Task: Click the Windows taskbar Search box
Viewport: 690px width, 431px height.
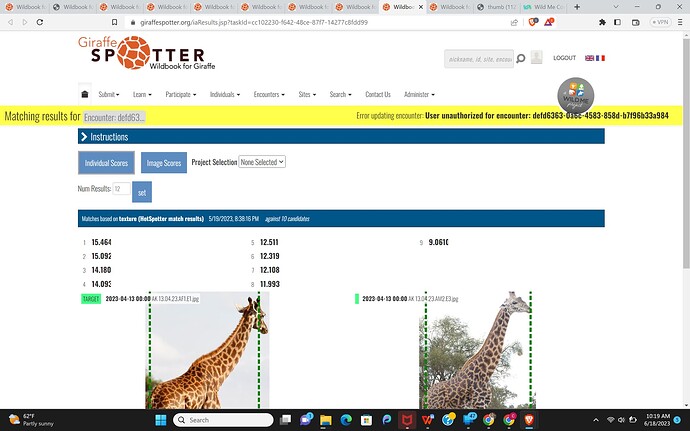Action: (223, 420)
